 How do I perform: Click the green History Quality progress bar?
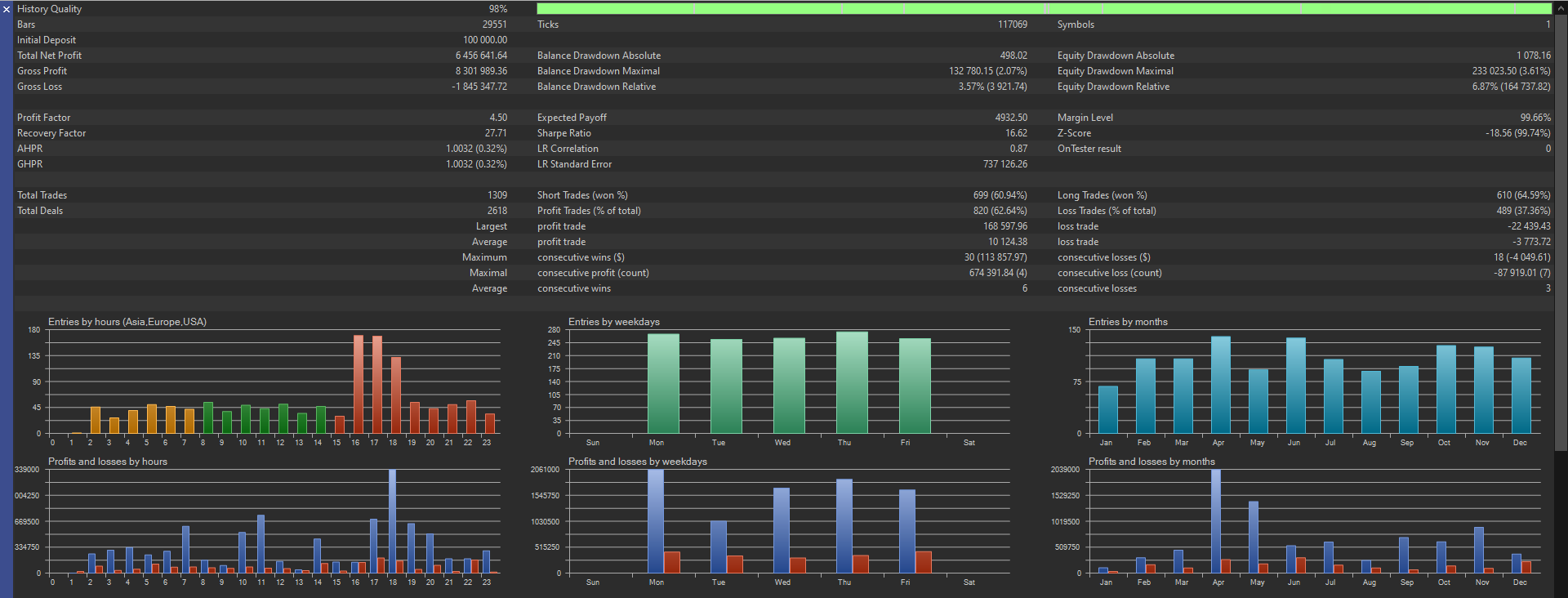[1044, 8]
